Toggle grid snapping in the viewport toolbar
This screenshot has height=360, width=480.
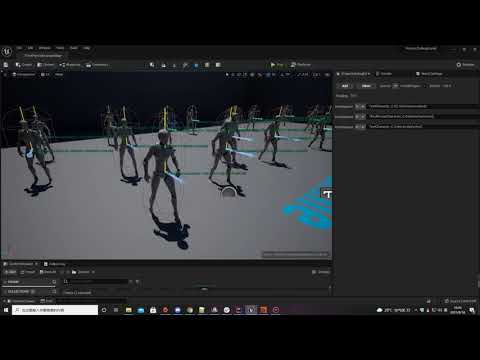point(268,75)
